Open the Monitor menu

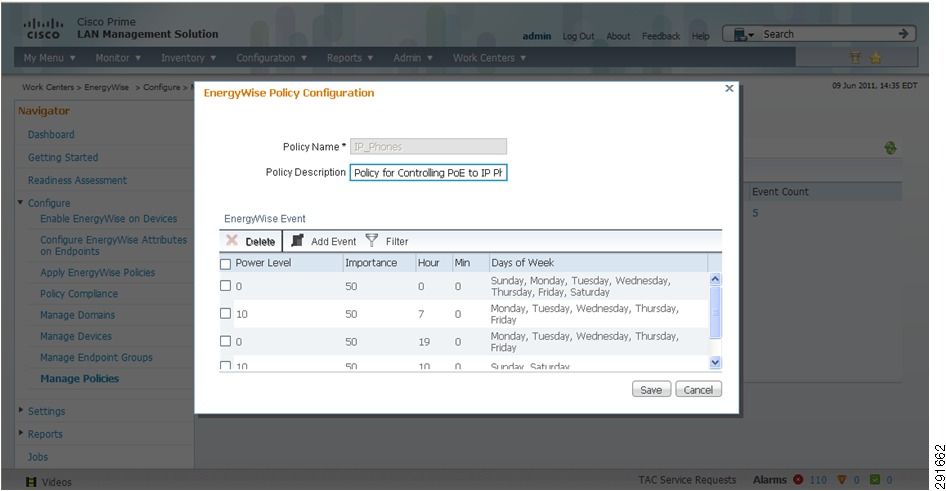[118, 58]
